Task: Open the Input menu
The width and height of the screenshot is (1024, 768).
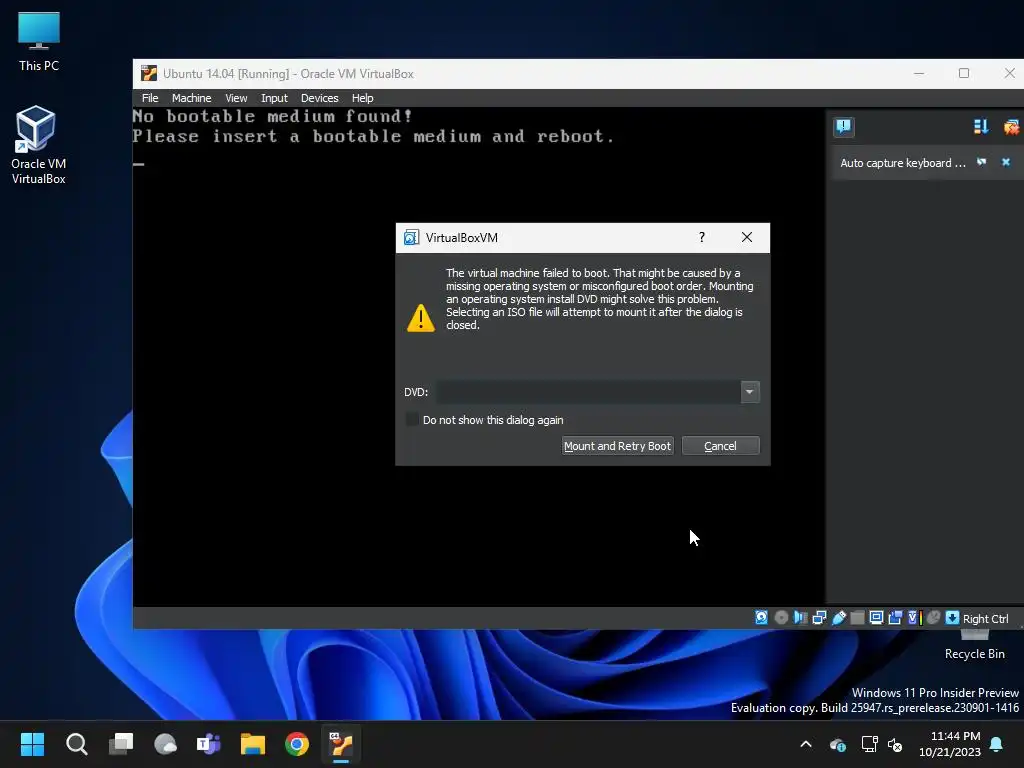Action: pyautogui.click(x=274, y=98)
